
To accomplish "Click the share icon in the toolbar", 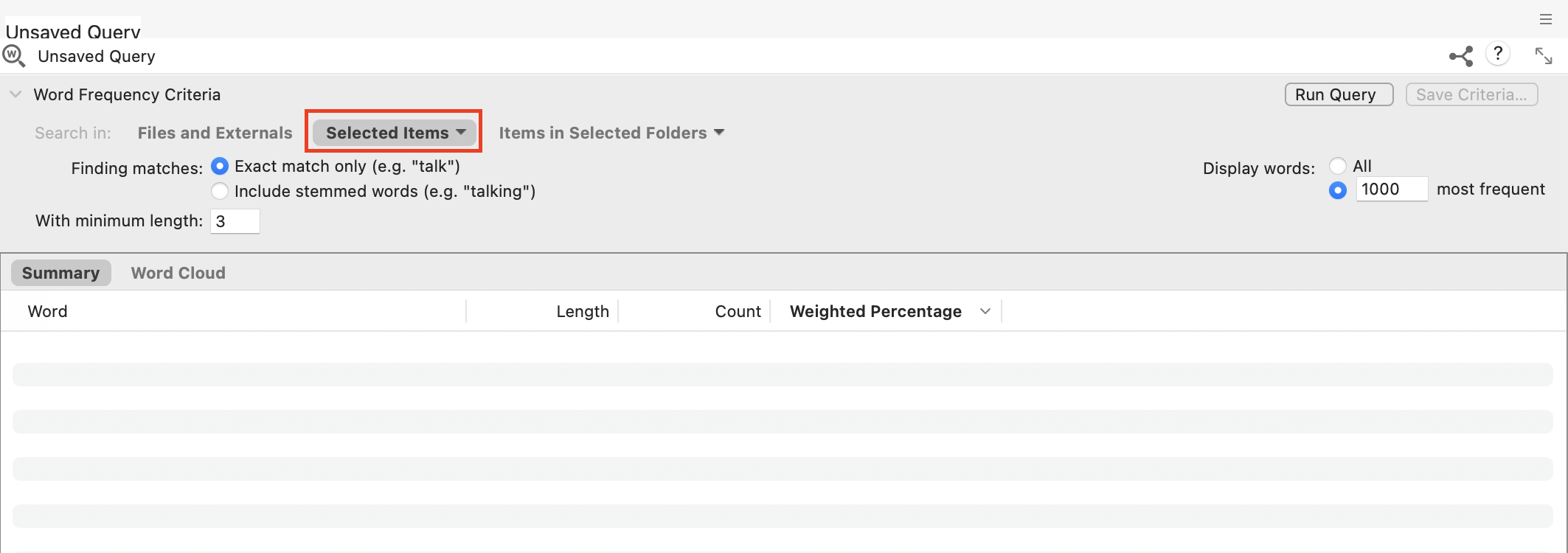I will (1460, 55).
